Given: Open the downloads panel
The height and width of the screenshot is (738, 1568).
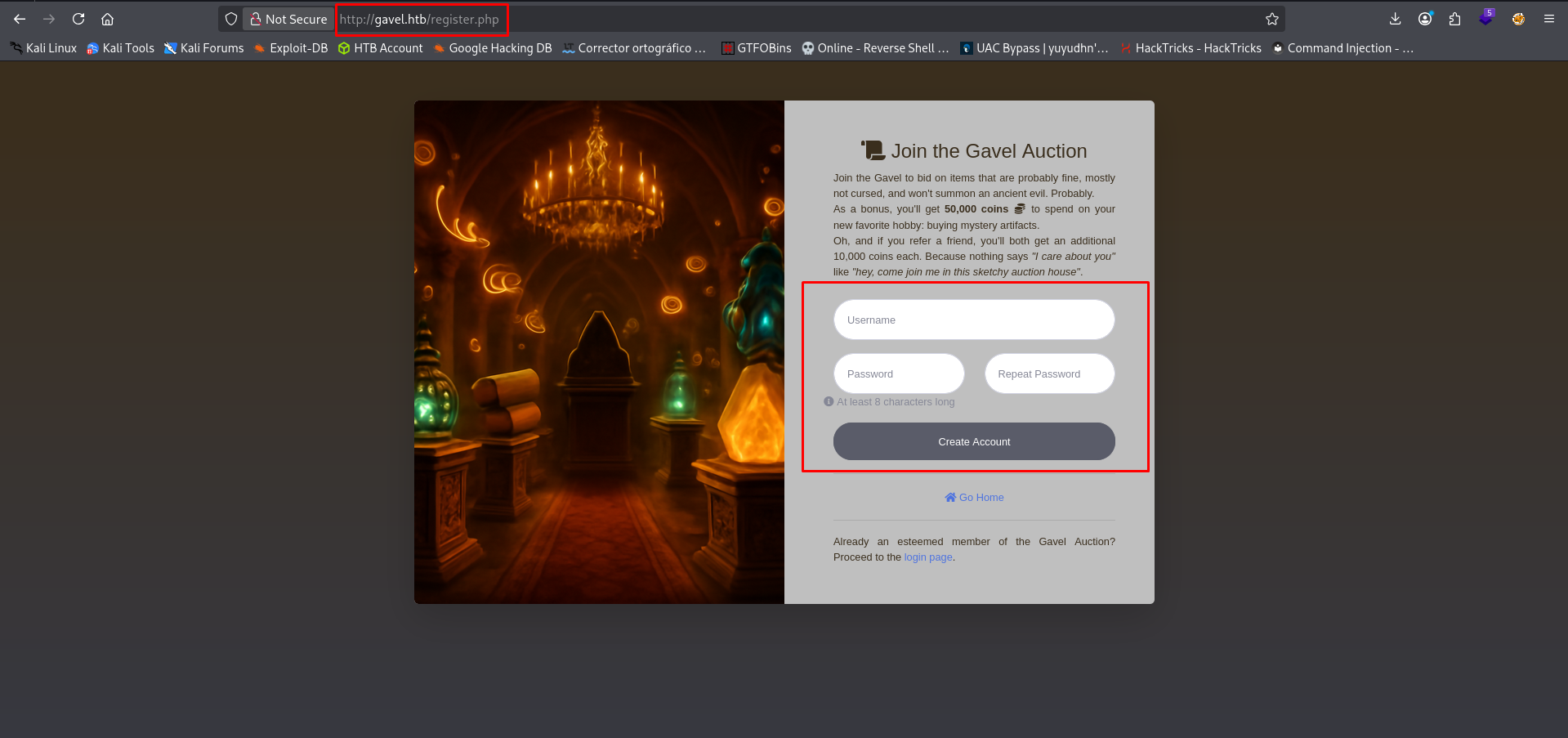Looking at the screenshot, I should [x=1395, y=19].
